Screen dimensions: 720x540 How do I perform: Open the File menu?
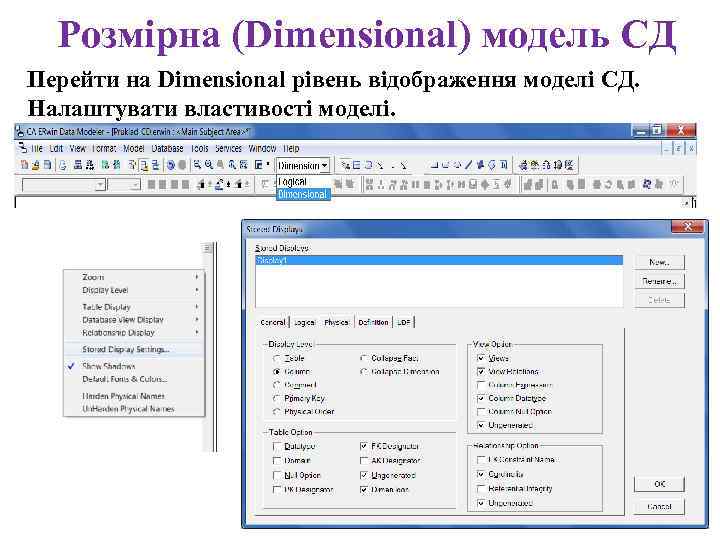(37, 148)
